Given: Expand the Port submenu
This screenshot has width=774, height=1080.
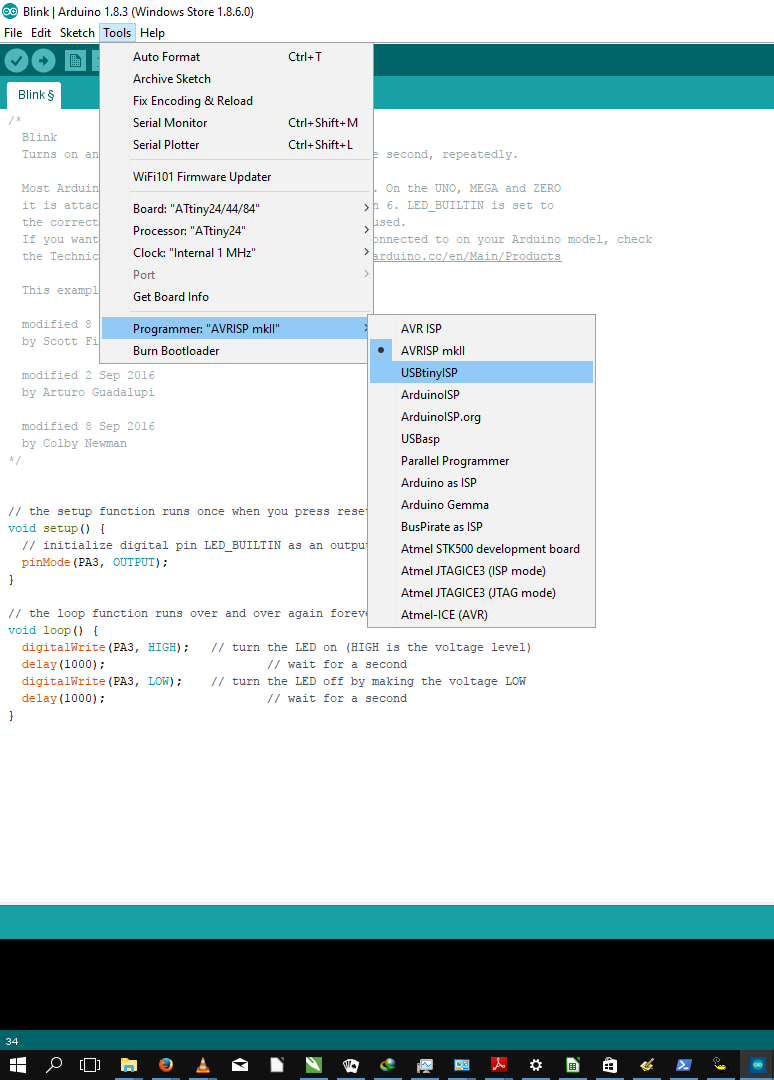Looking at the screenshot, I should [236, 275].
